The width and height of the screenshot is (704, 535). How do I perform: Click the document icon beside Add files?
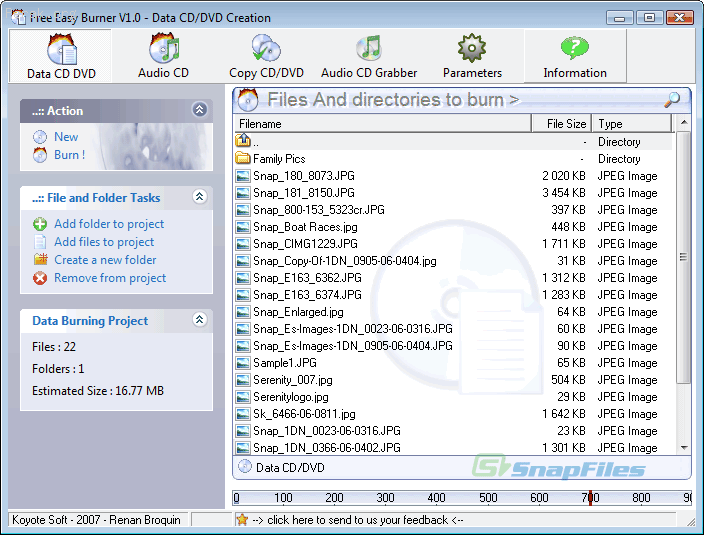pyautogui.click(x=40, y=242)
